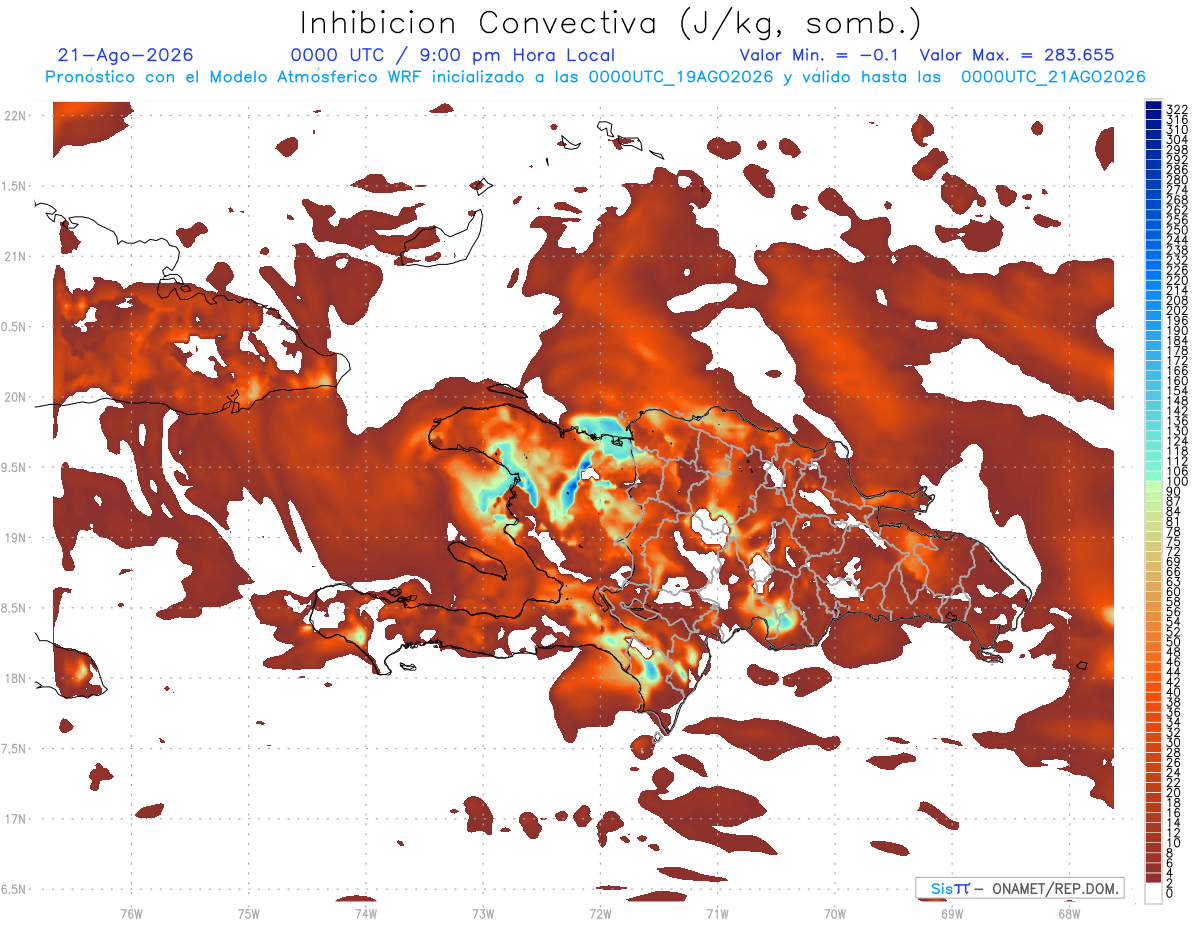This screenshot has width=1200, height=927.
Task: Click the "75W" longitude label
Action: point(248,914)
